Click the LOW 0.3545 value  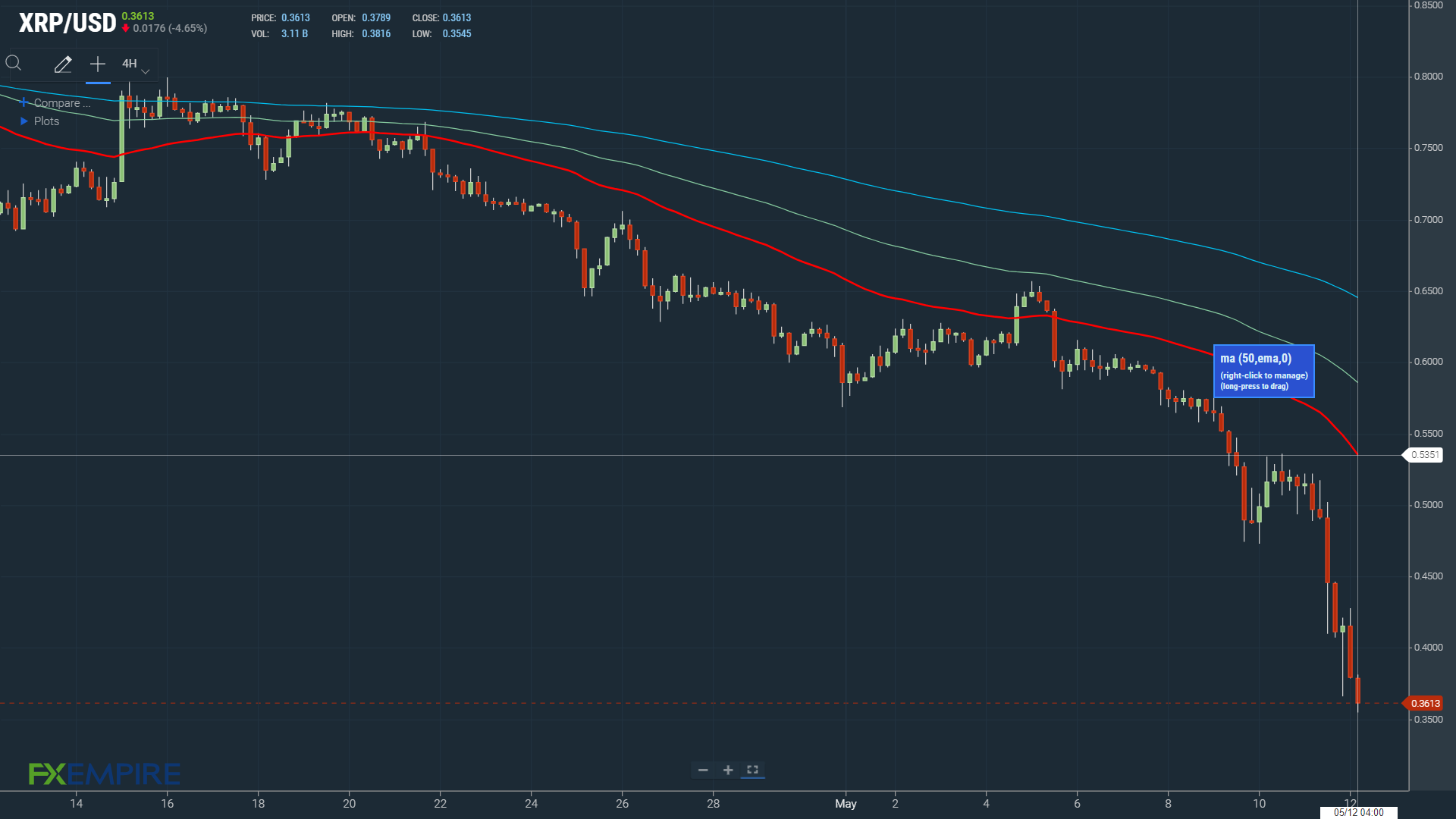pos(457,34)
